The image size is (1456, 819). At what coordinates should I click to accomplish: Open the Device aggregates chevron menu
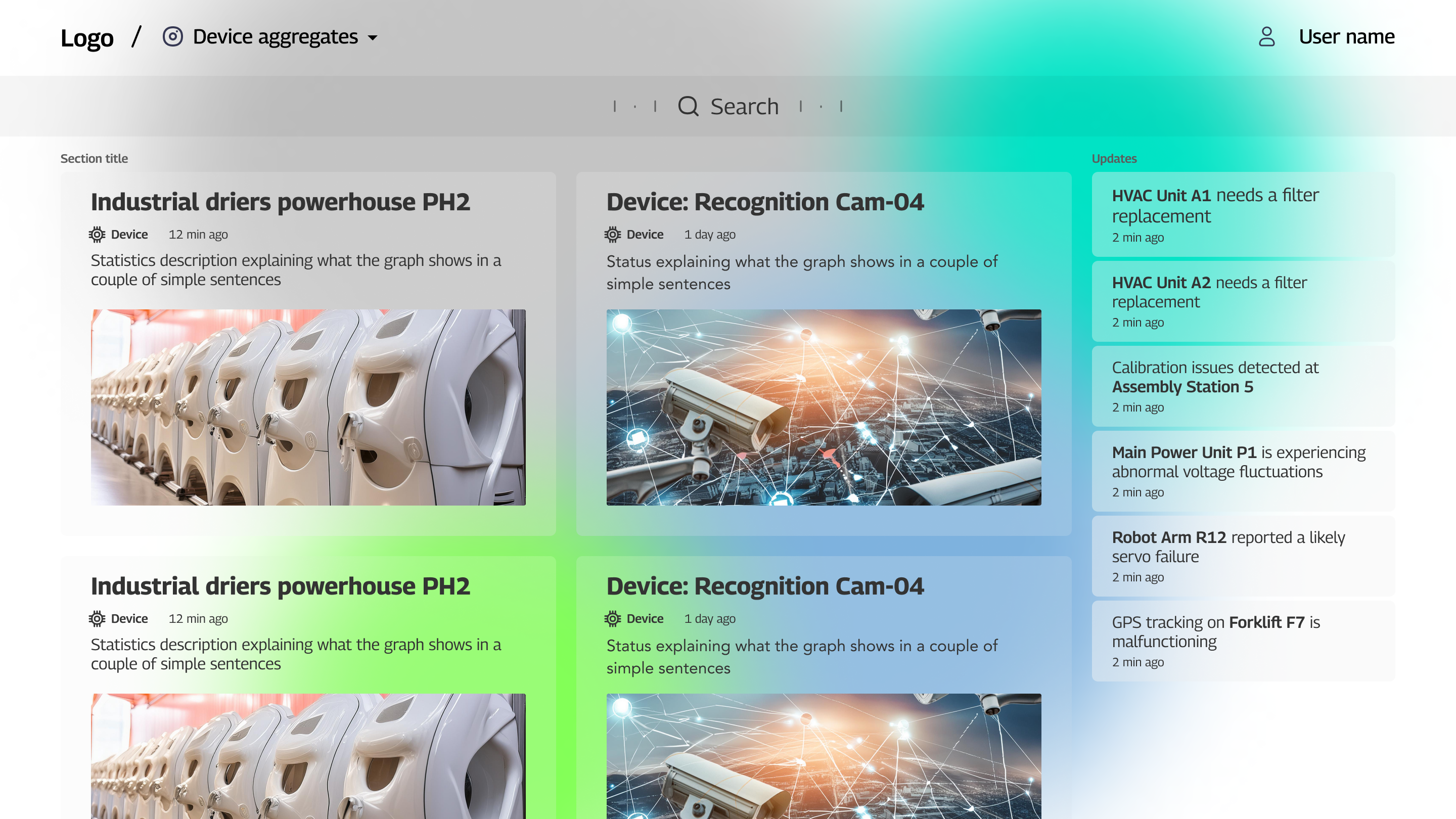coord(373,38)
